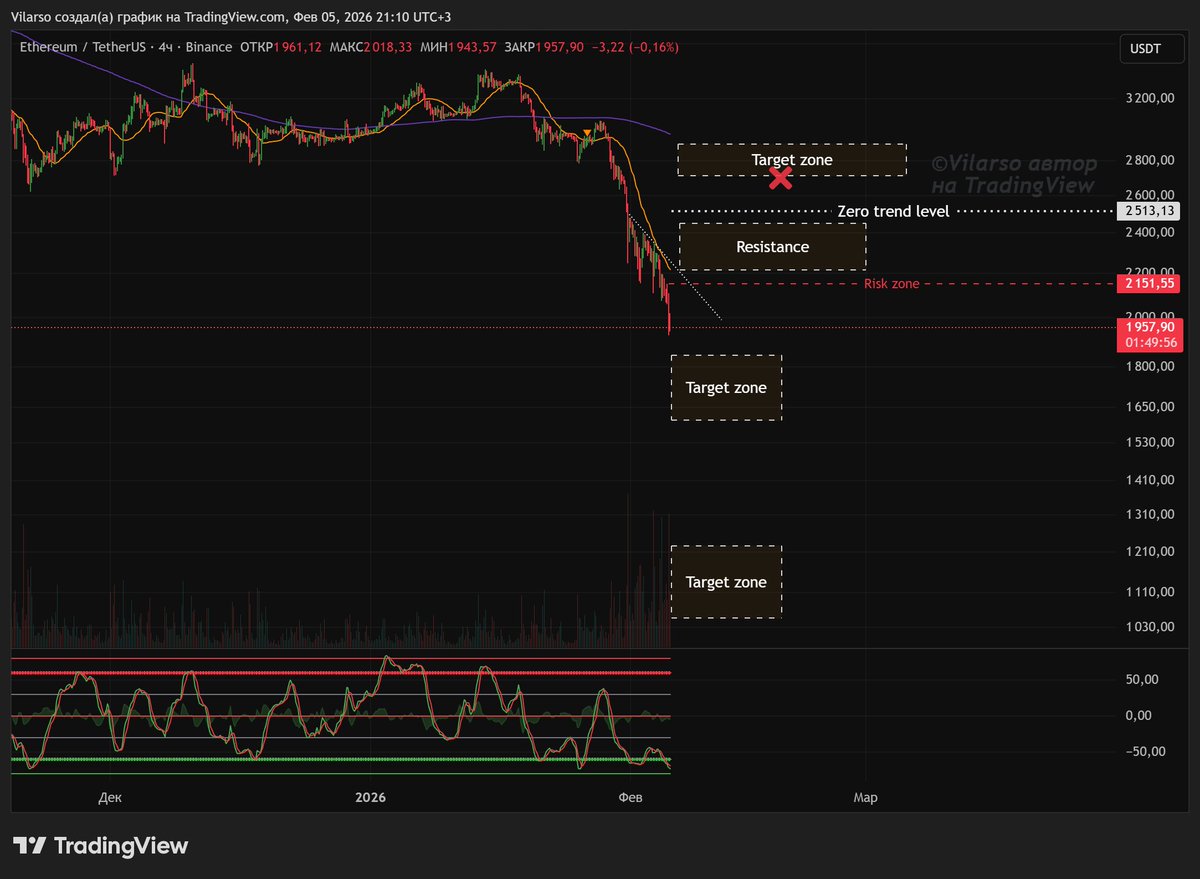Click the 2 513,13 price tag
Screen dimensions: 1200x879
click(1150, 211)
